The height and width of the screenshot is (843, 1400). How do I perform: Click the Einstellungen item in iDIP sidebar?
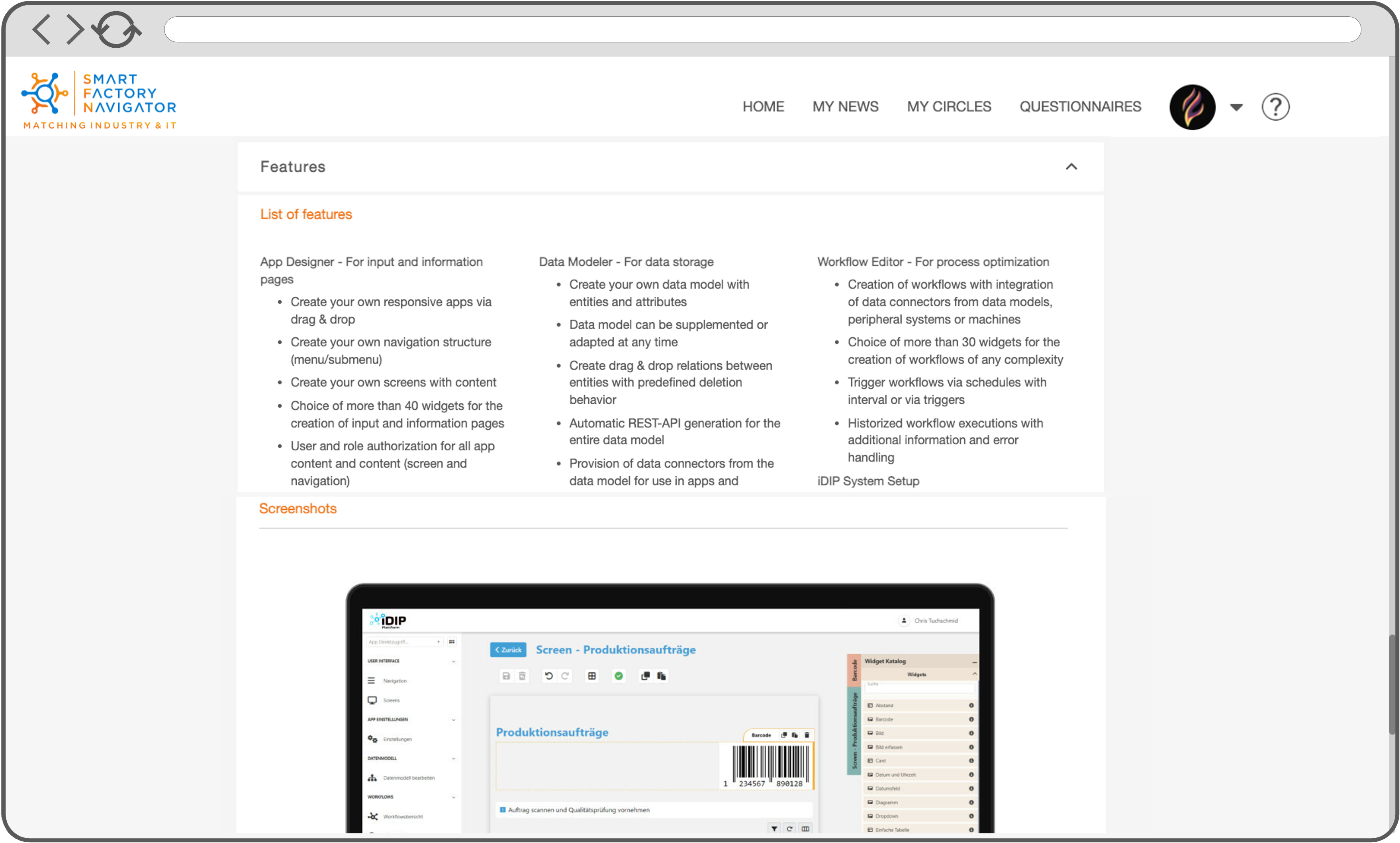pyautogui.click(x=397, y=739)
